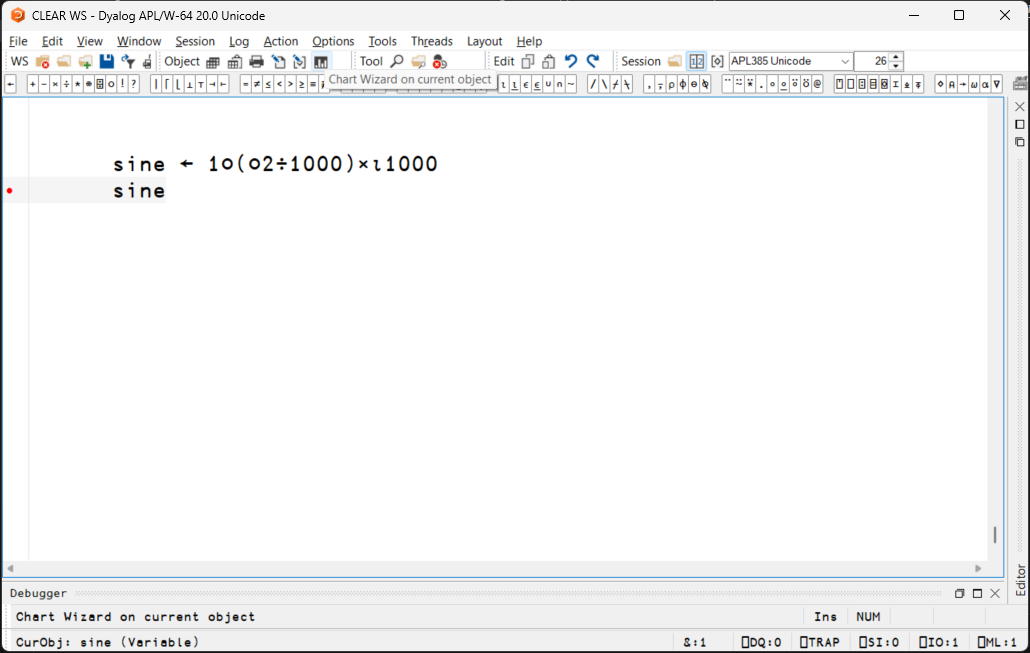This screenshot has height=653, width=1030.
Task: Insert the left arrow assignment glyph
Action: (x=11, y=84)
